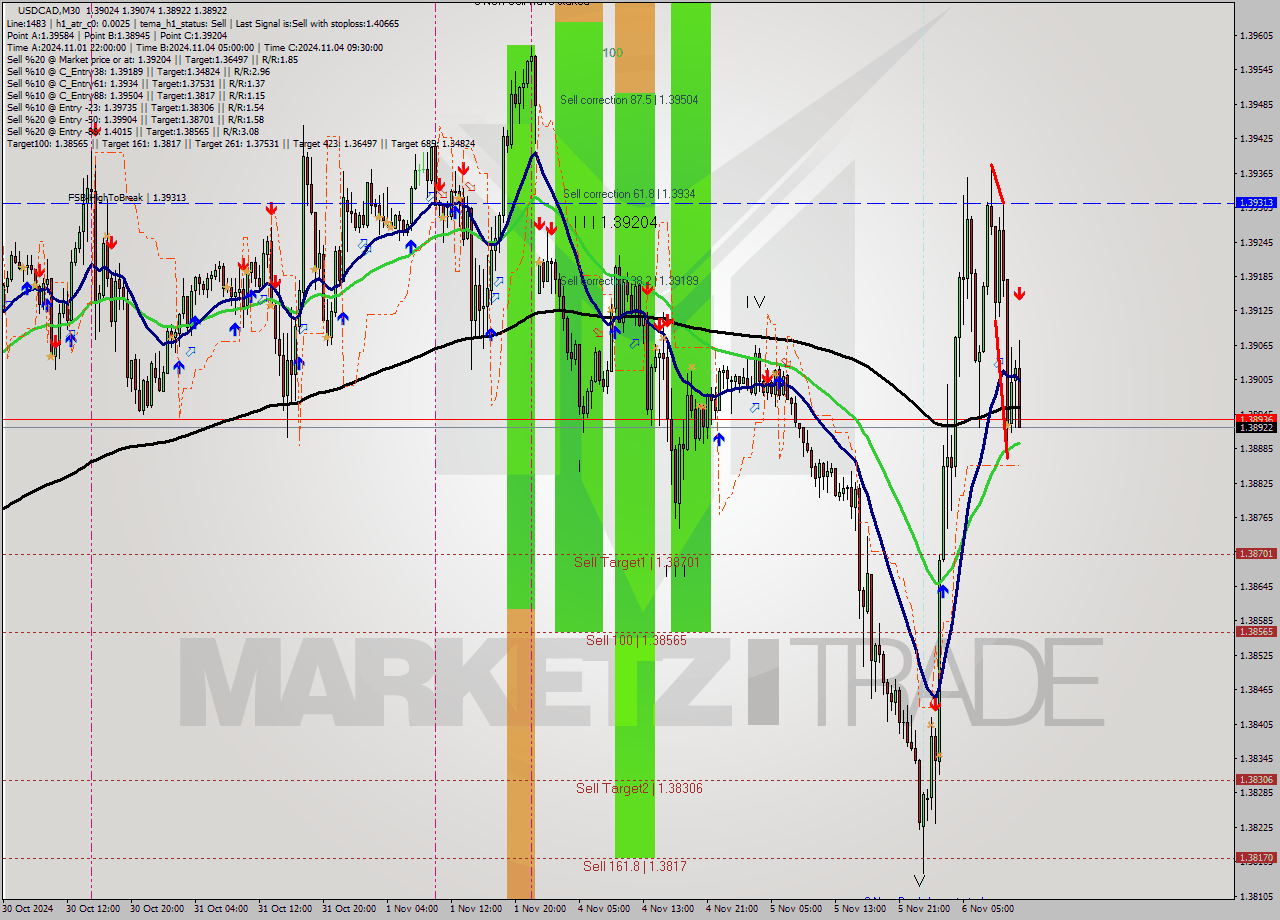Click the '4 Nov 21:00' time axis label
This screenshot has width=1280, height=920.
coord(732,909)
